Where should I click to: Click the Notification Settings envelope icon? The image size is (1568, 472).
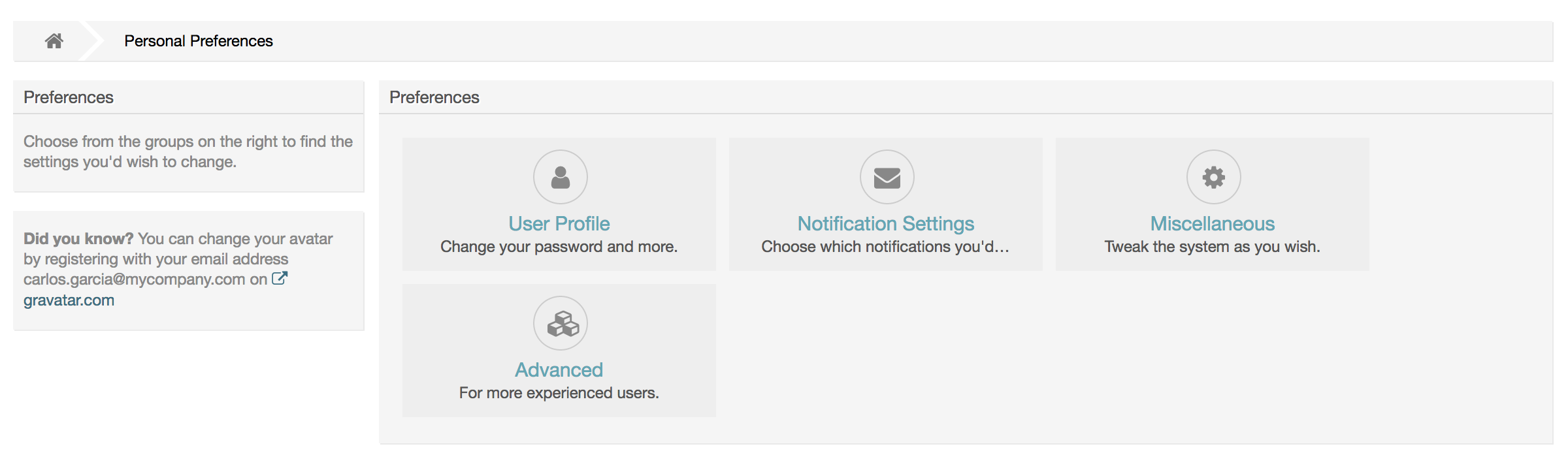887,177
